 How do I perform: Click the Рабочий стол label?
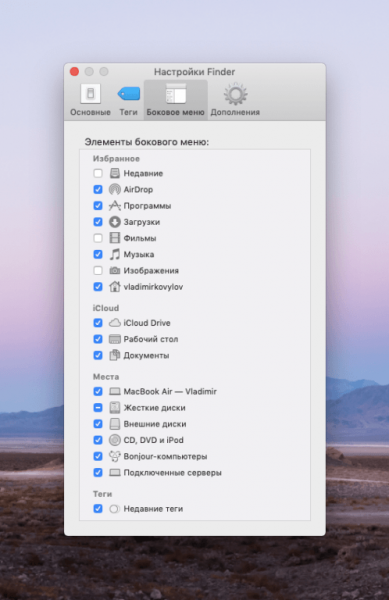(151, 339)
